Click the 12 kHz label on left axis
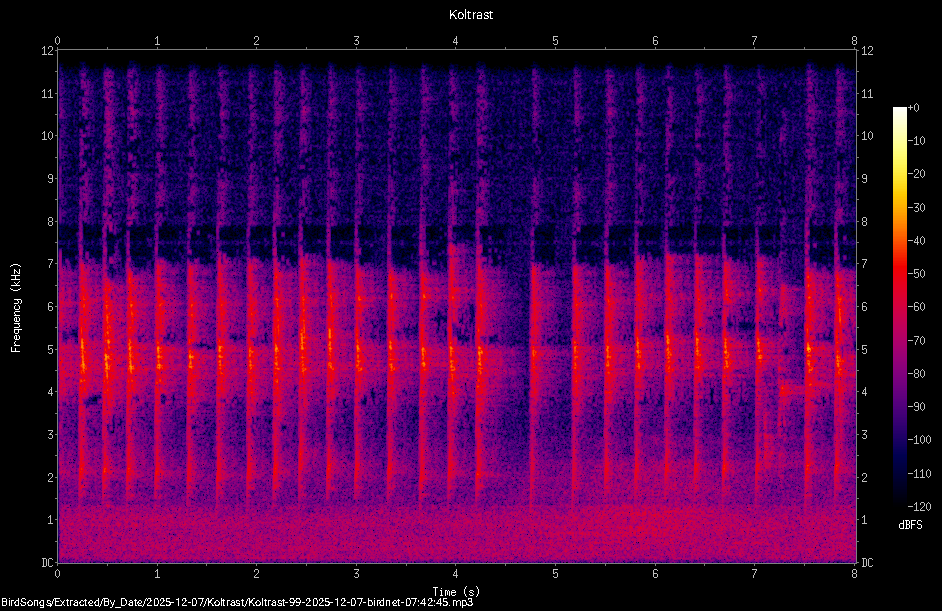Image resolution: width=942 pixels, height=611 pixels. [47, 51]
